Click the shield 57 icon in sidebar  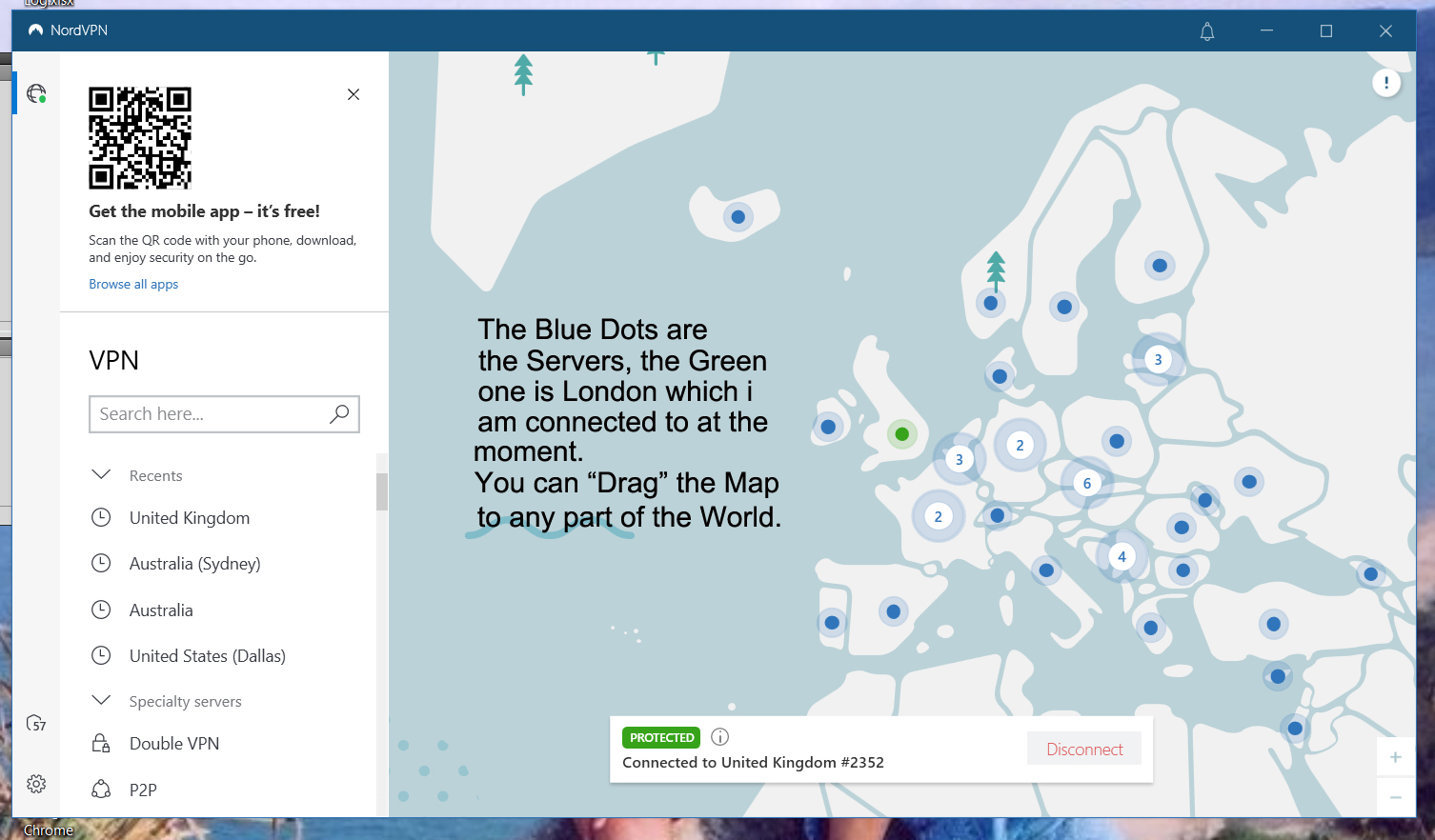pos(36,724)
